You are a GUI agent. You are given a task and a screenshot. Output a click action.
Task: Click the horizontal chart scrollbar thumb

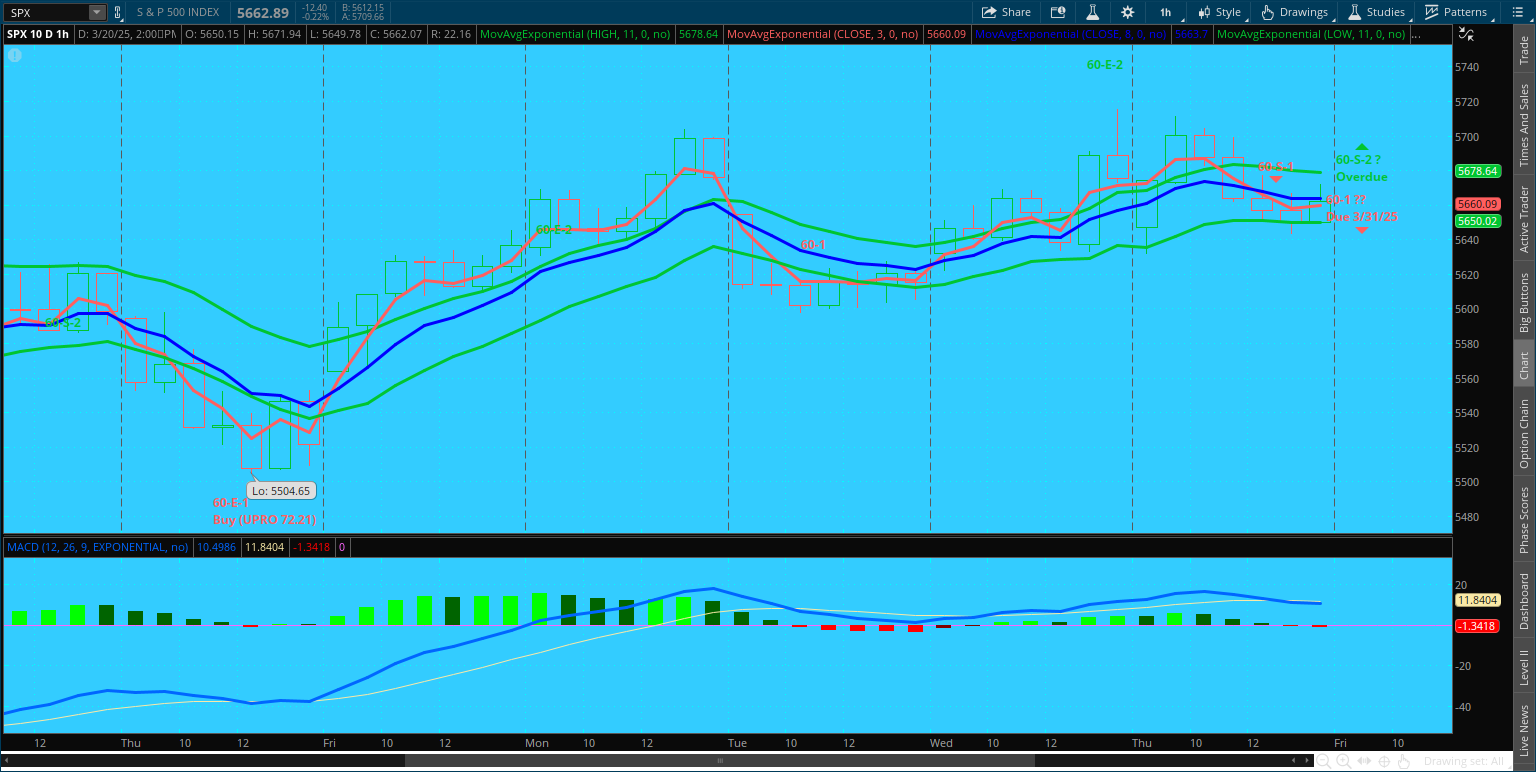(x=719, y=761)
